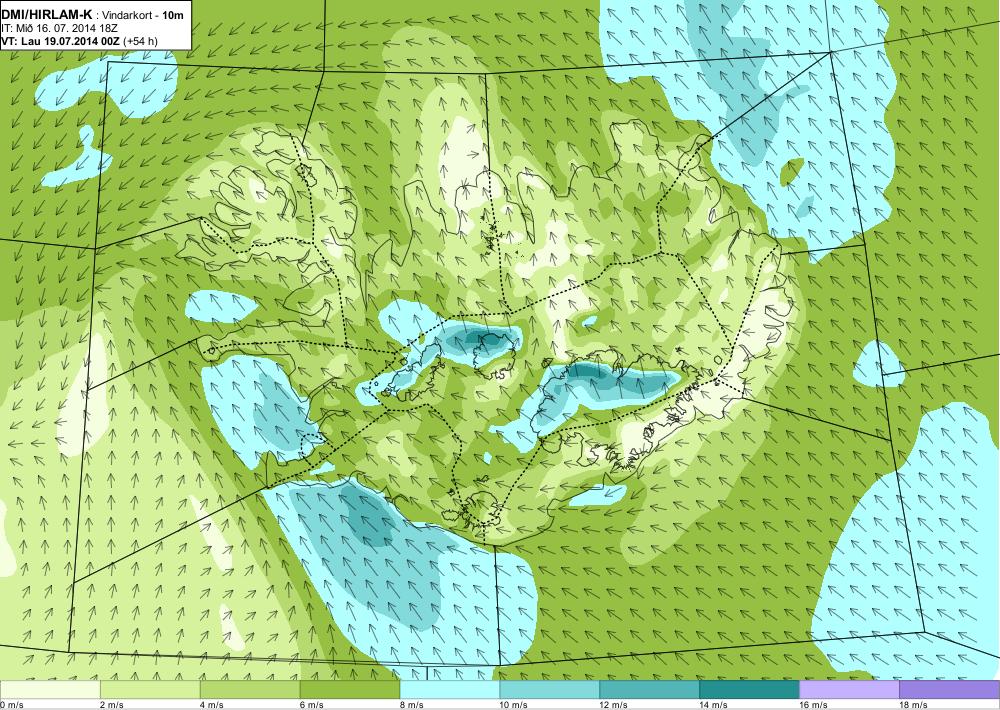Screen dimensions: 1000x710
Task: Click the '4 m/s' legend label
Action: coord(212,705)
